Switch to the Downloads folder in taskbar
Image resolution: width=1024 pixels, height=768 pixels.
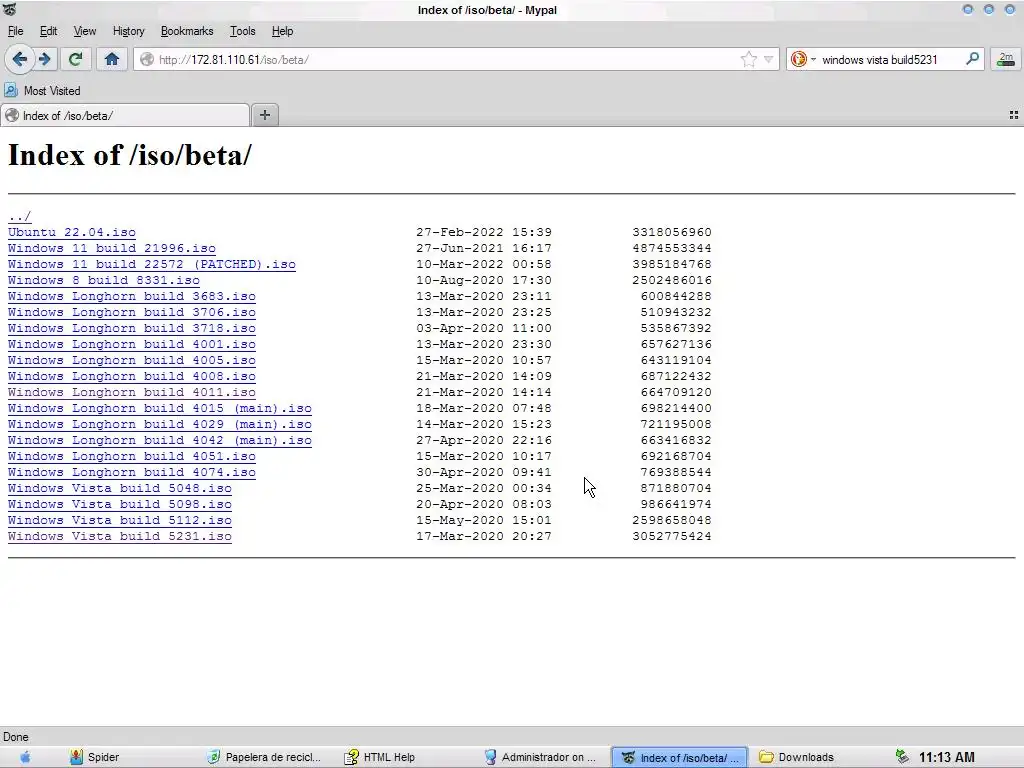point(797,757)
